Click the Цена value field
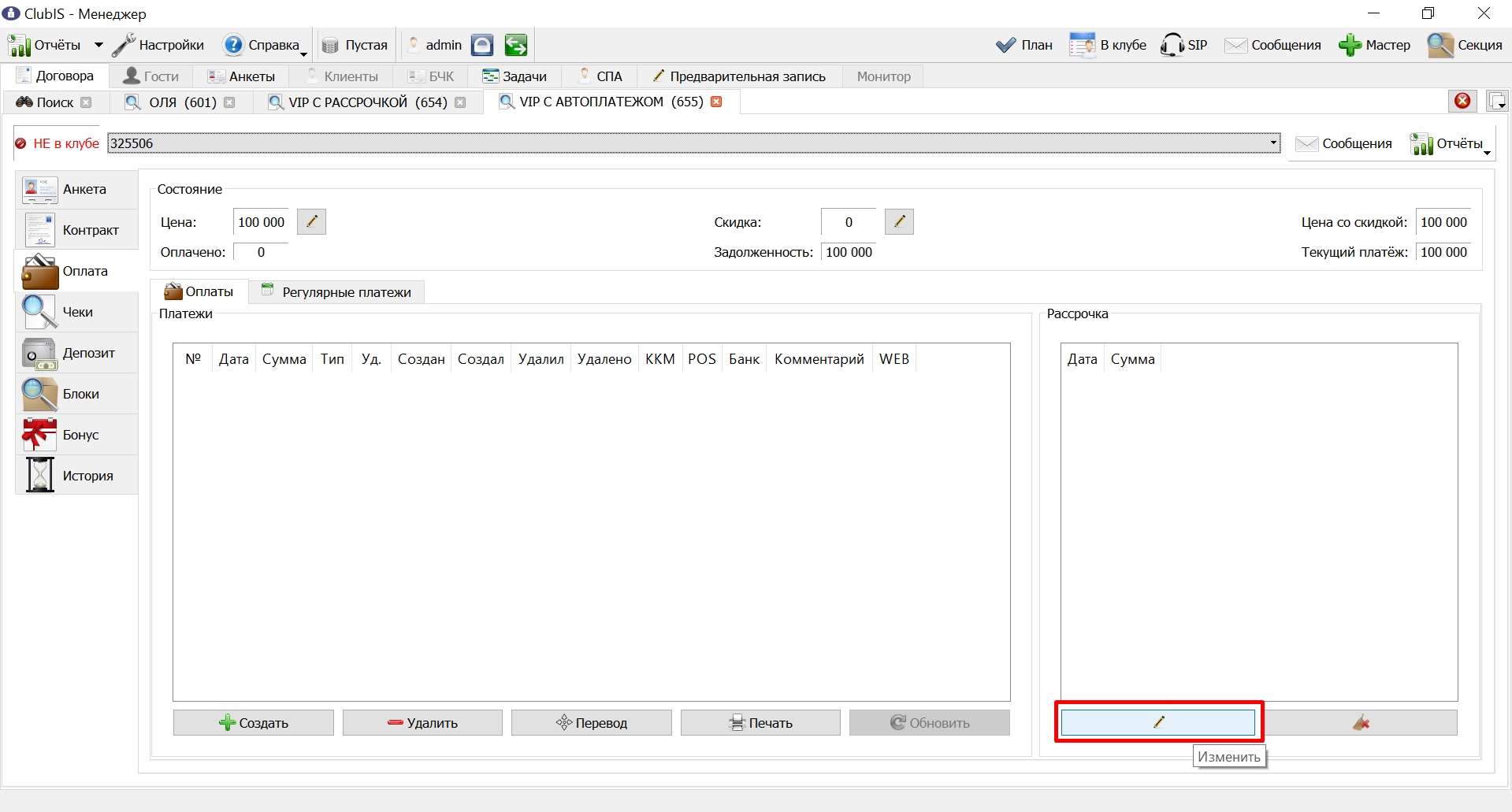Viewport: 1512px width, 812px height. pos(261,222)
